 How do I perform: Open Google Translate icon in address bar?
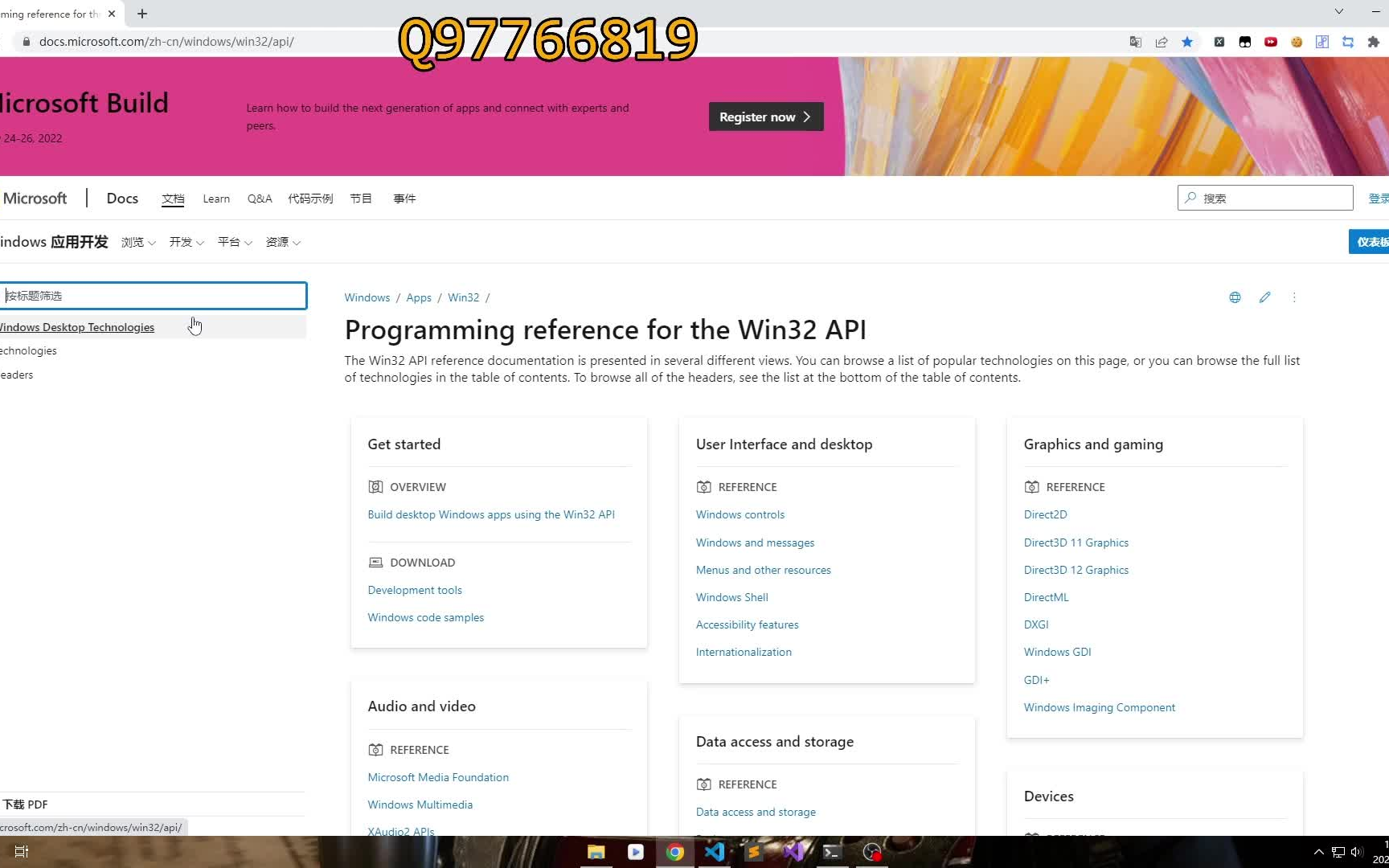tap(1135, 41)
